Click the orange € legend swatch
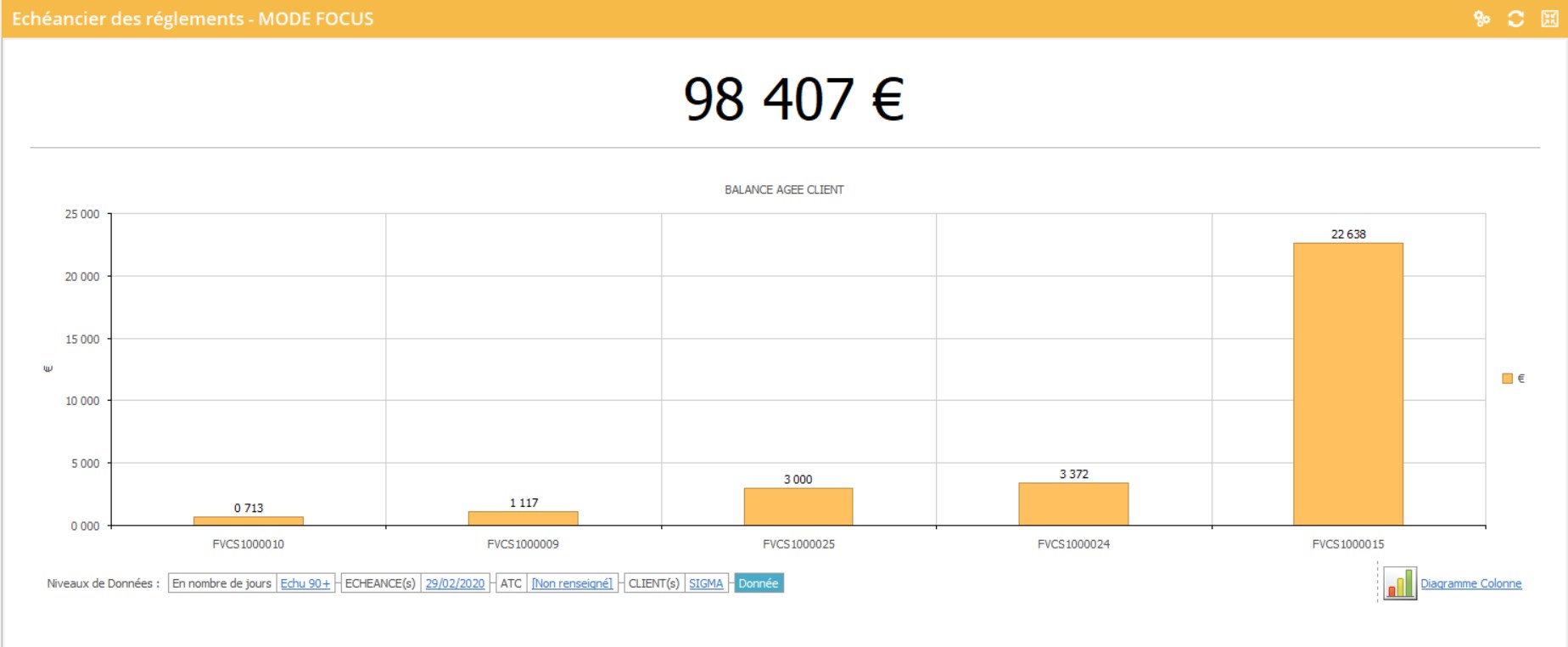 tap(1507, 379)
